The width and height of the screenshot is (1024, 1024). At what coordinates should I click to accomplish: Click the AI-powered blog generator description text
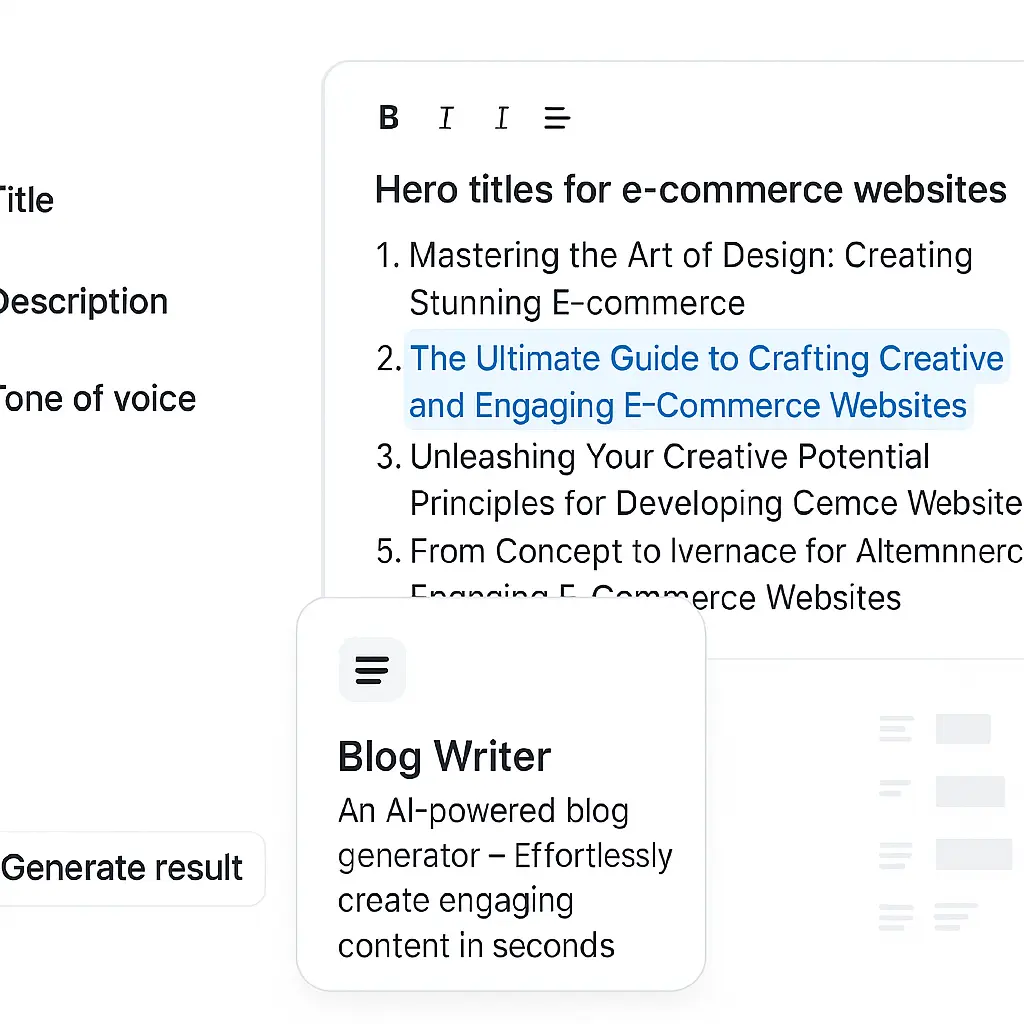[504, 877]
